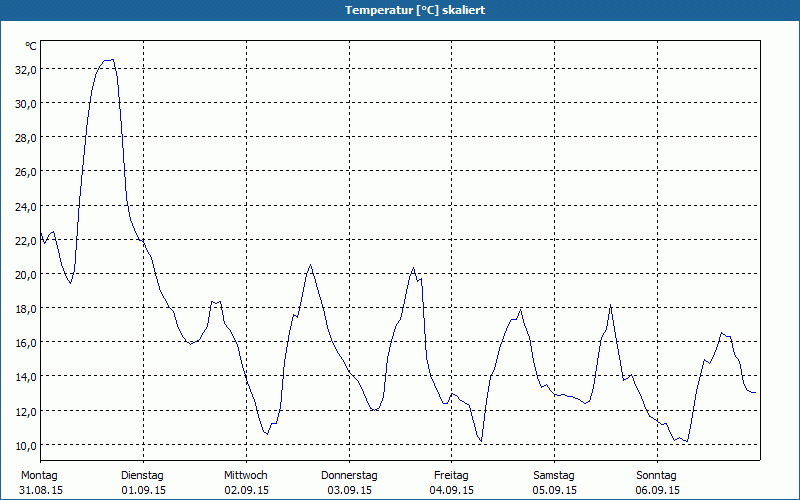This screenshot has width=800, height=500.
Task: Click the highest temperature peak on Monday
Action: [x=109, y=60]
